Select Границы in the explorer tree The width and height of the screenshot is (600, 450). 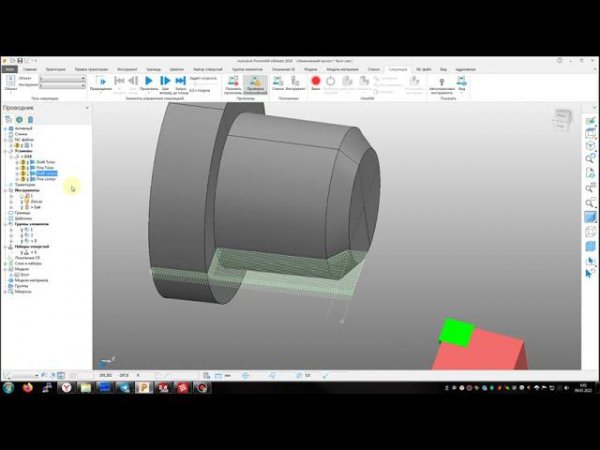22,213
